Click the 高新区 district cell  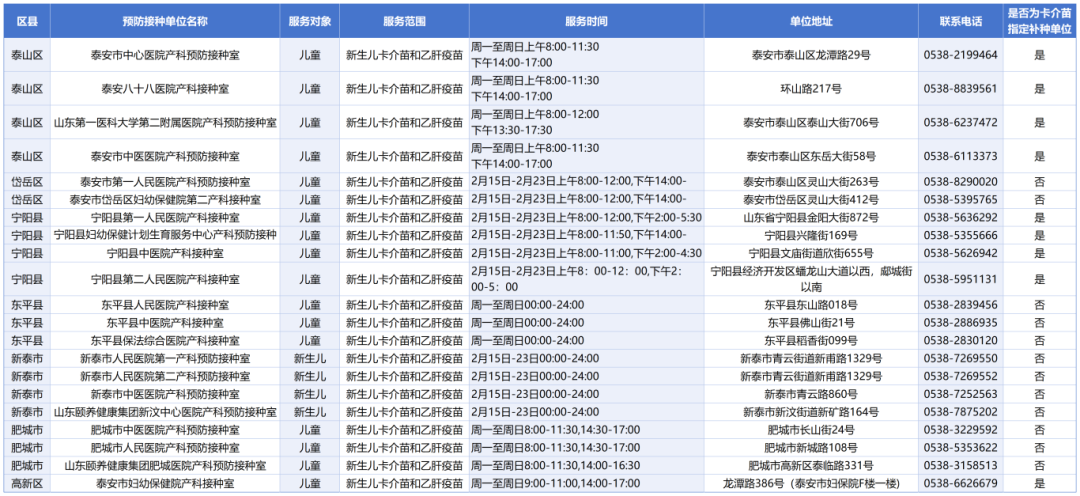(x=27, y=484)
